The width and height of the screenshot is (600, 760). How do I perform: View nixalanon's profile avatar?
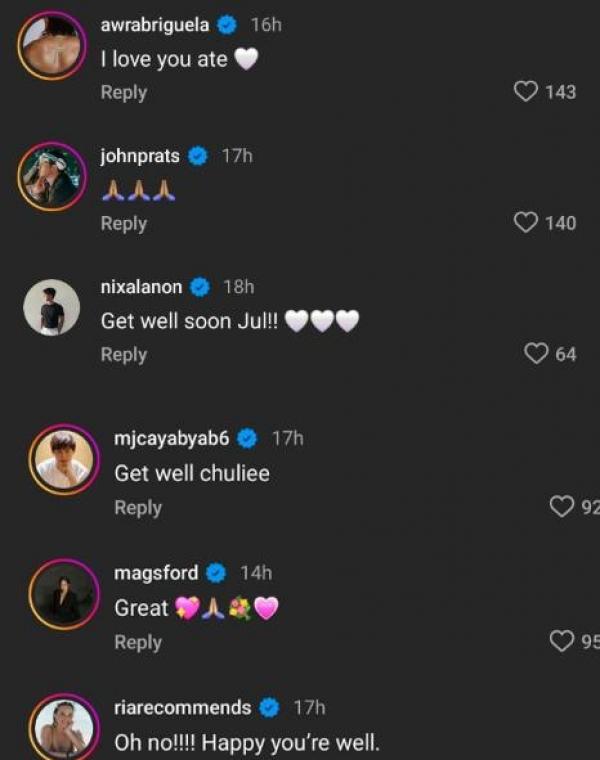point(51,307)
